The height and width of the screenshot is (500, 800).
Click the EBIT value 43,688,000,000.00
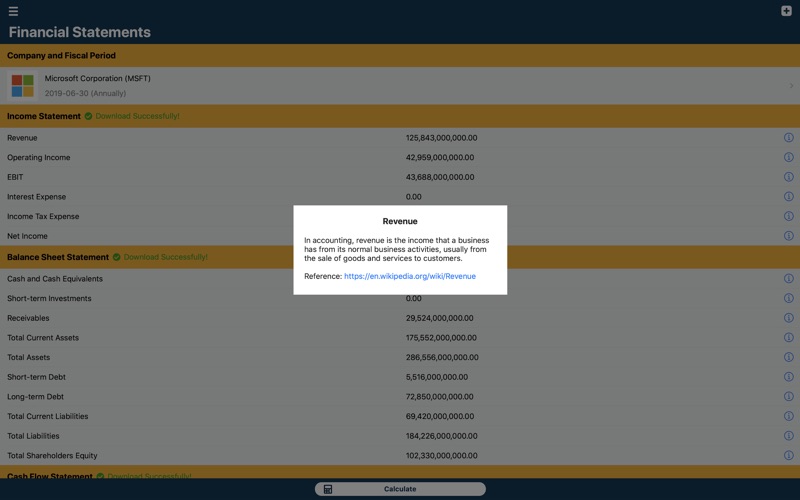pos(440,177)
